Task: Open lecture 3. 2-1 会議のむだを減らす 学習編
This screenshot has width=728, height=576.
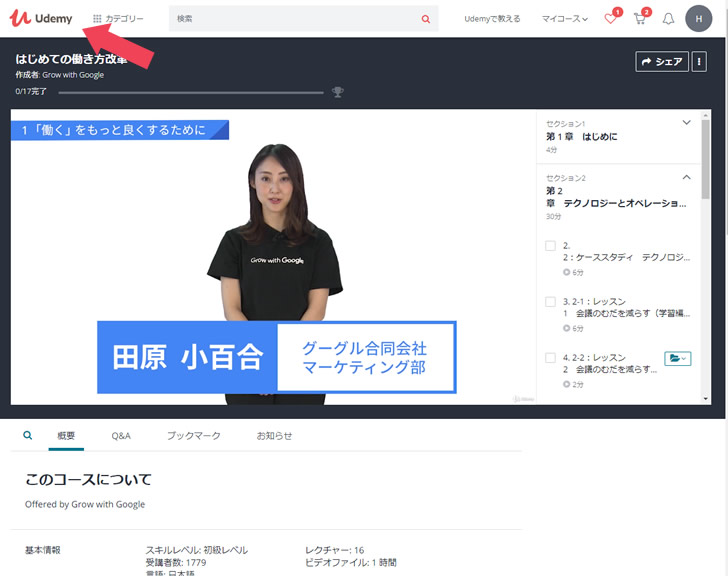Action: click(626, 307)
